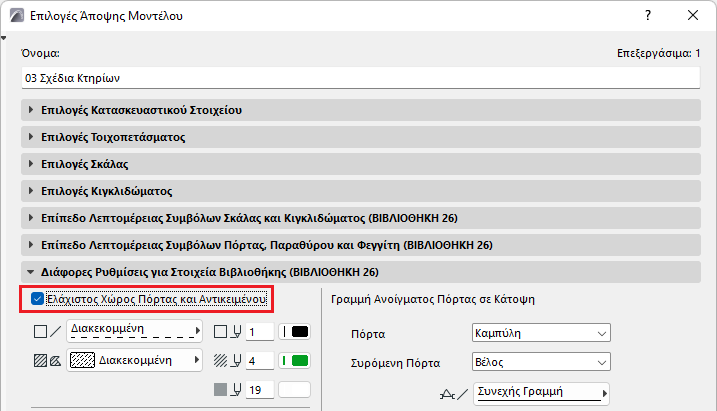Open the blank pen color swatch beside 19
Viewport: 717px width, 411px height.
click(x=294, y=390)
